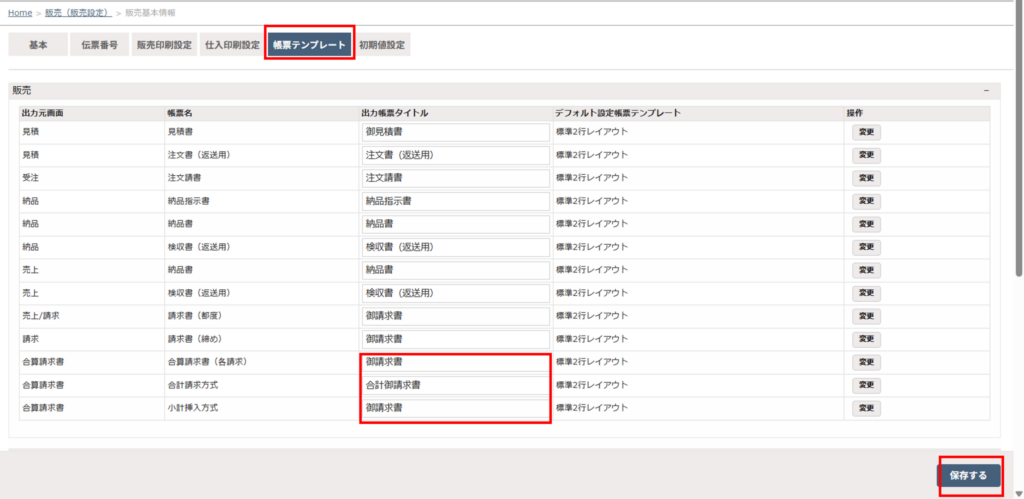The height and width of the screenshot is (499, 1024).
Task: Click 変更 for the 合計請求方式 row
Action: pos(866,385)
